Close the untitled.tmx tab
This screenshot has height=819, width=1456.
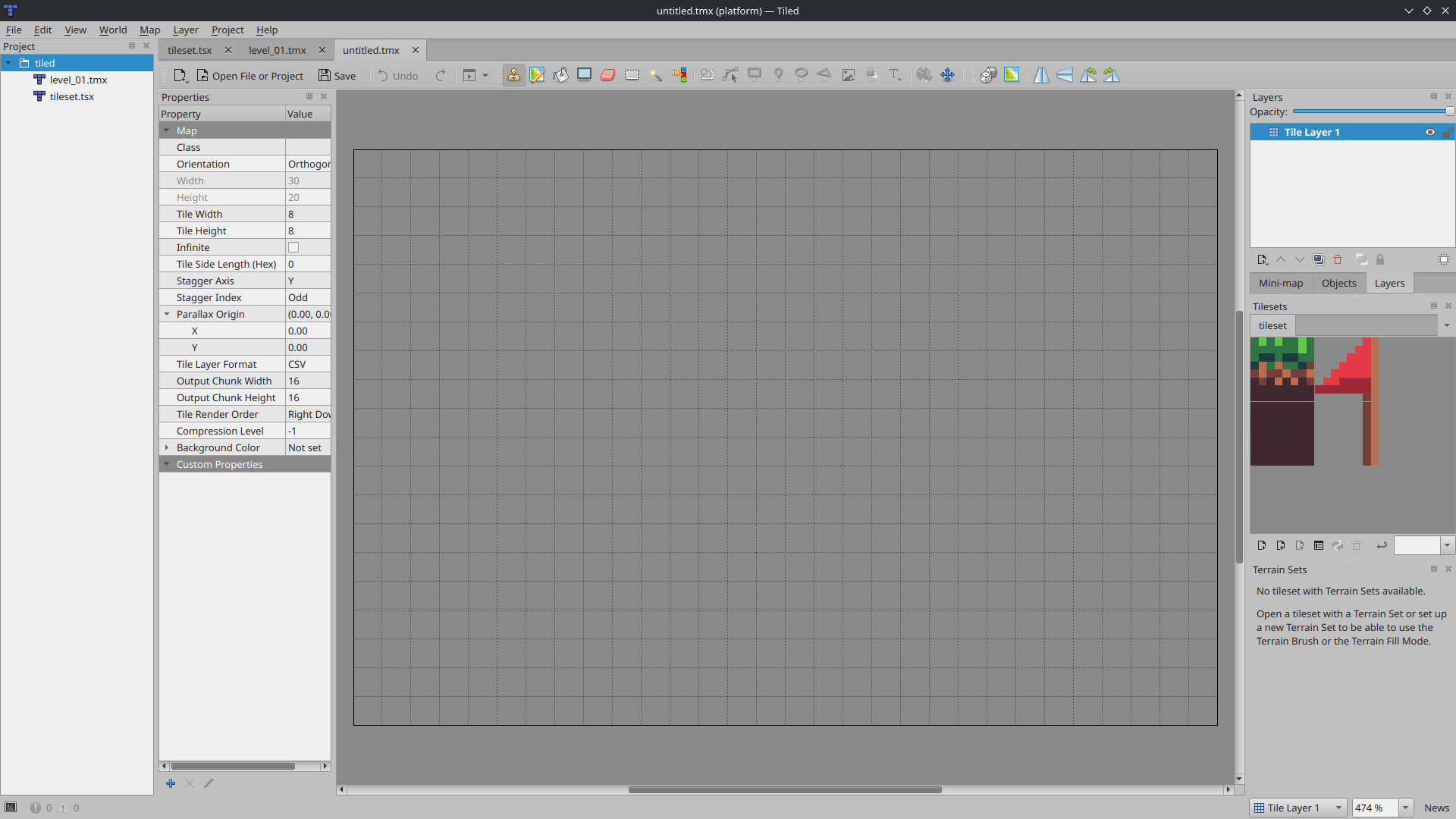416,50
